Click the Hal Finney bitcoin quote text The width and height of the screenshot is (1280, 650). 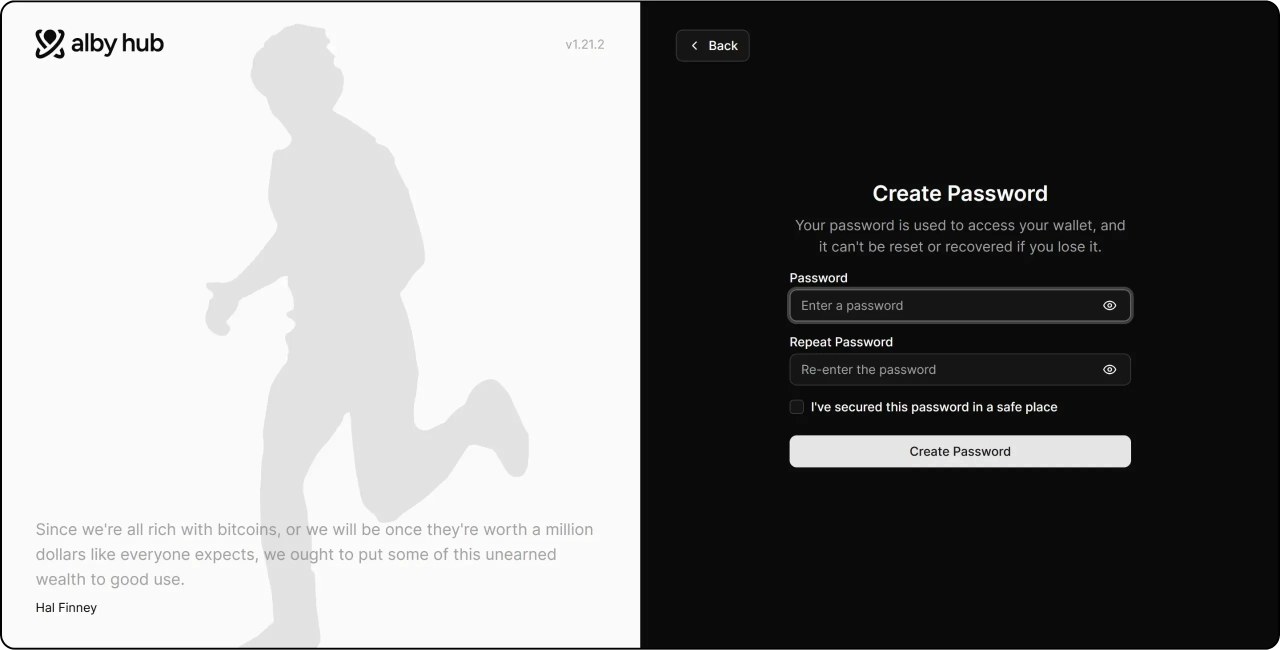[x=314, y=554]
